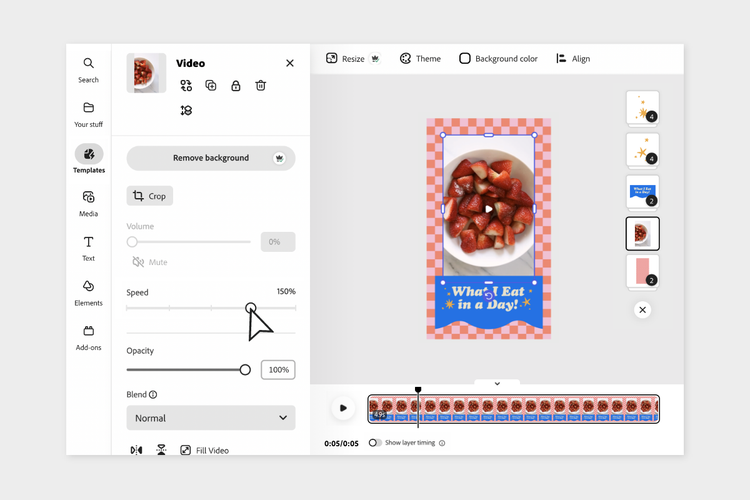This screenshot has width=750, height=500.
Task: Click the replace video icon
Action: click(186, 86)
